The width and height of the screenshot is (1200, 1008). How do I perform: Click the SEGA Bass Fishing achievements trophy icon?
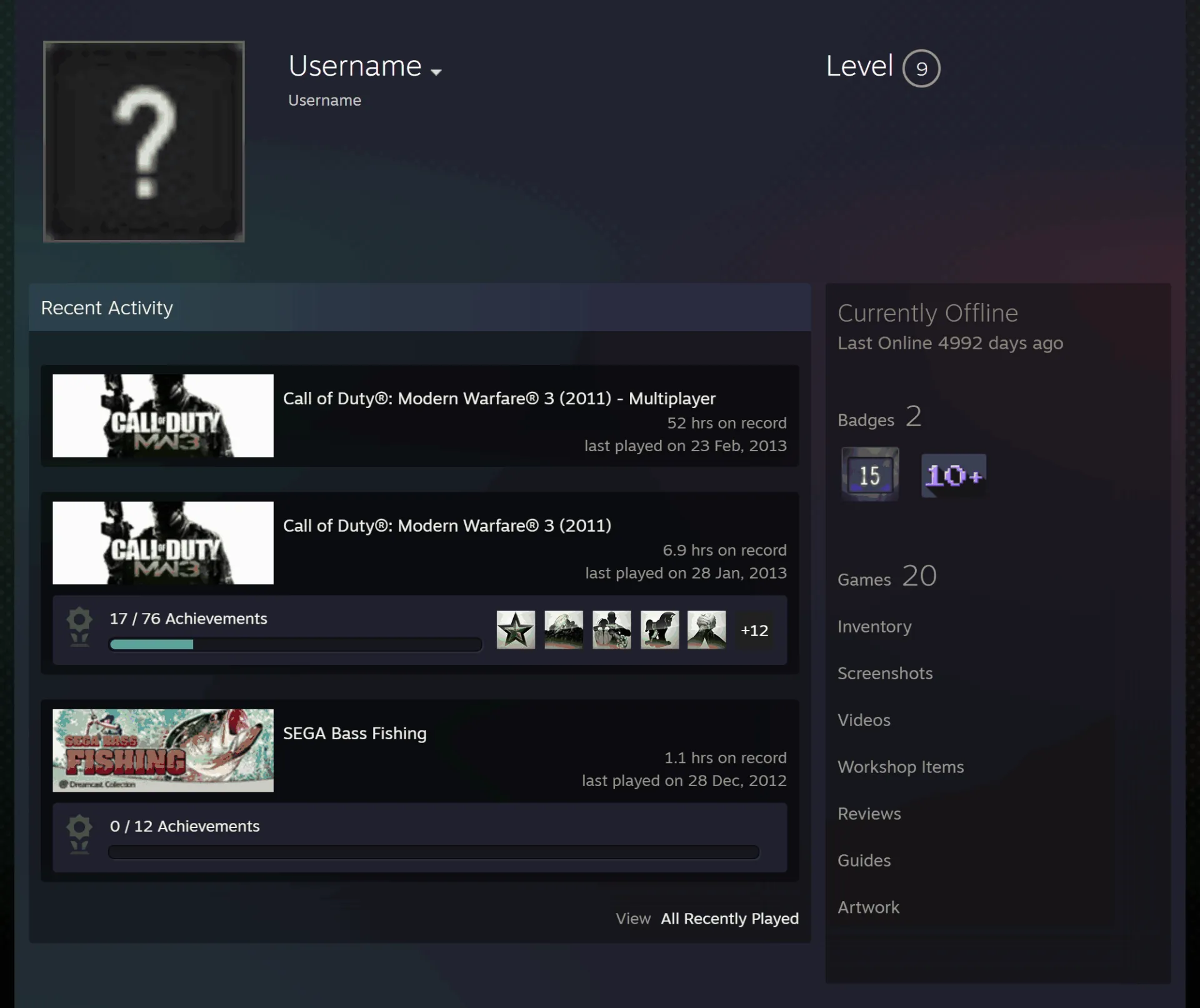(x=79, y=835)
